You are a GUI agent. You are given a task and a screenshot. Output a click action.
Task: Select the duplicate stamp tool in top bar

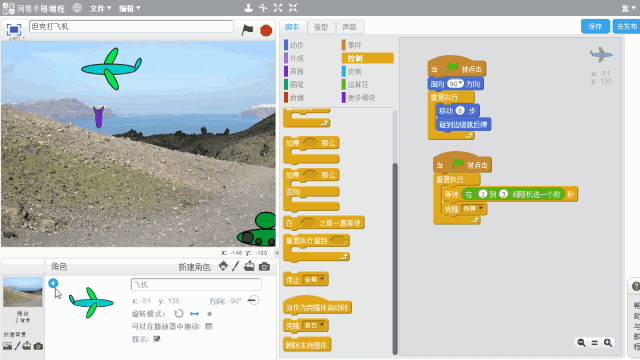point(248,8)
